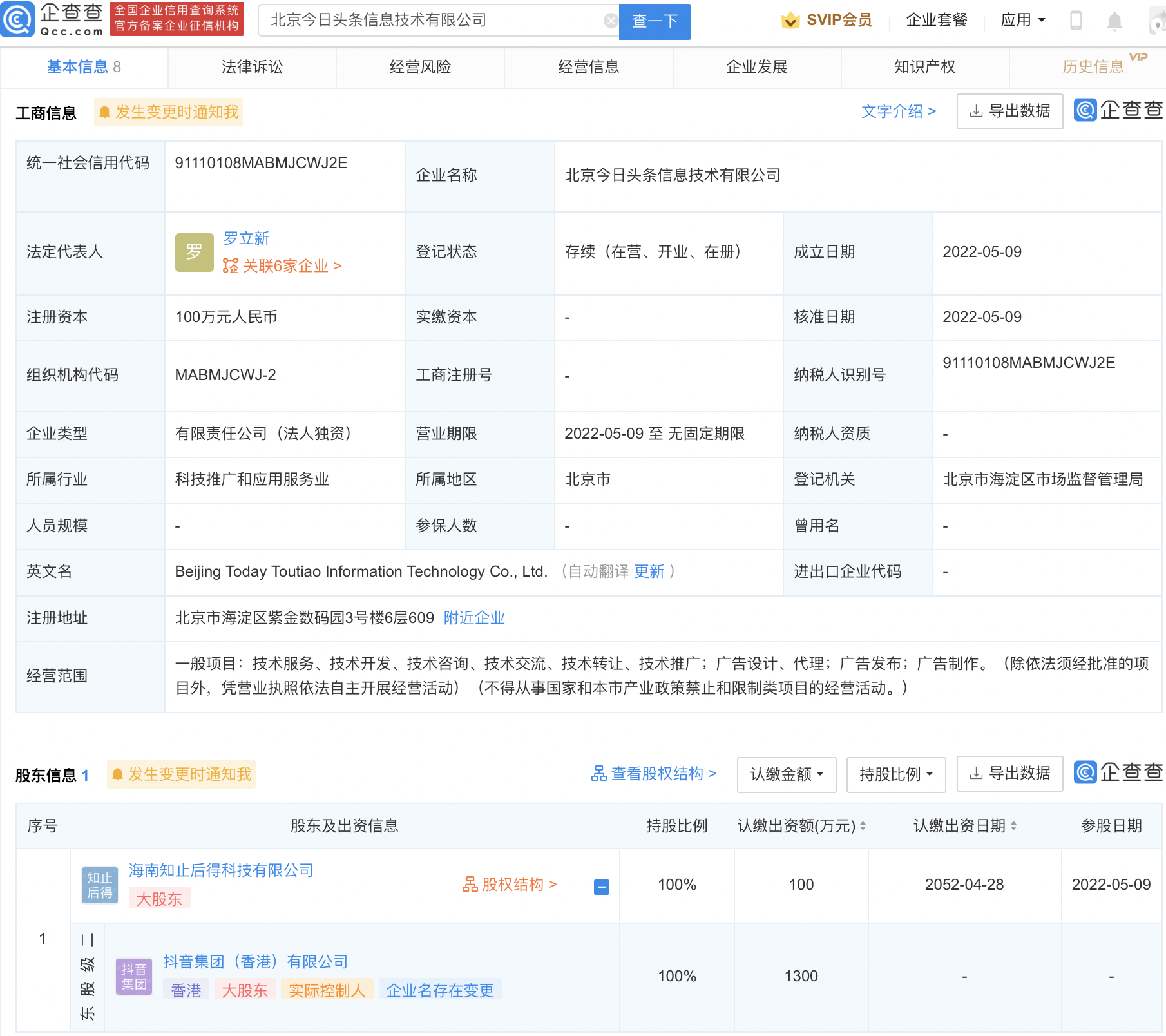Switch to the 企业发展 tab
The width and height of the screenshot is (1166, 1036).
[x=756, y=67]
